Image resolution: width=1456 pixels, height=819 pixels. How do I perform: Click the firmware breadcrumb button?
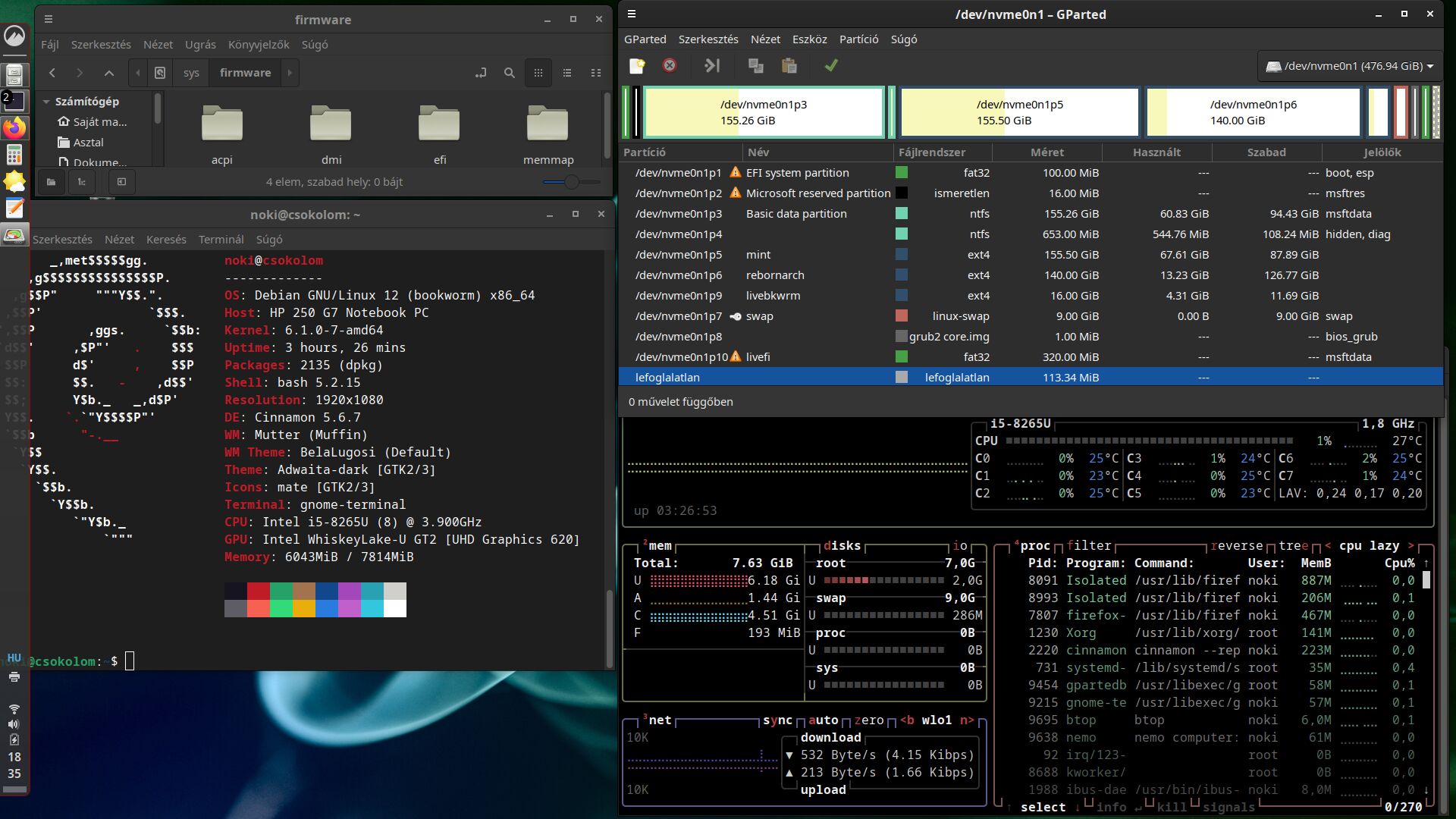245,73
